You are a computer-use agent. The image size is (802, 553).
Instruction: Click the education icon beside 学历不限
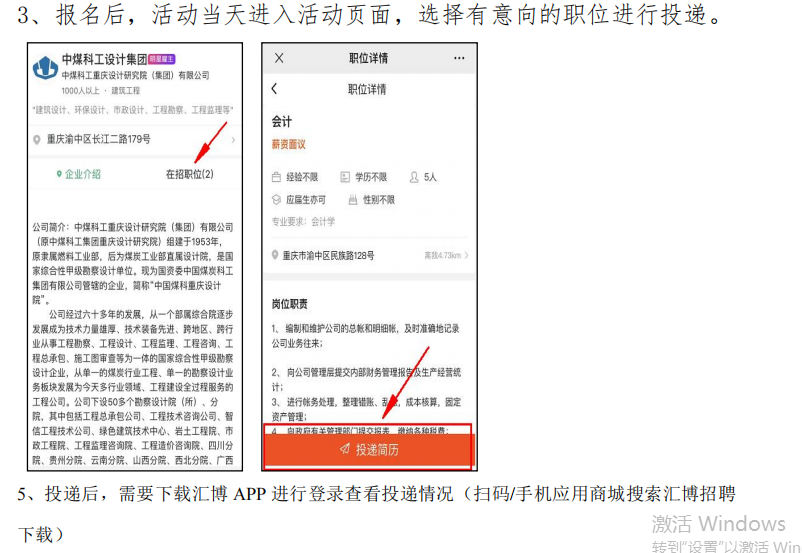point(345,177)
